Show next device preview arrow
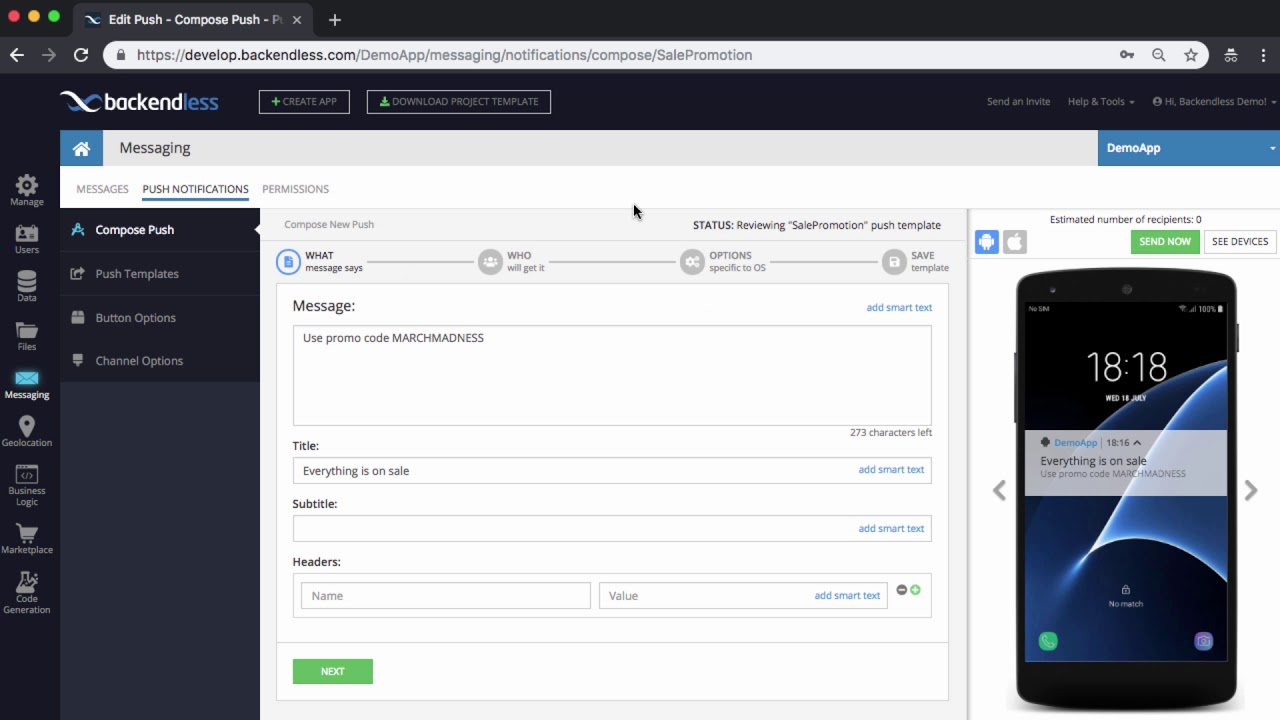The image size is (1280, 720). tap(1251, 490)
